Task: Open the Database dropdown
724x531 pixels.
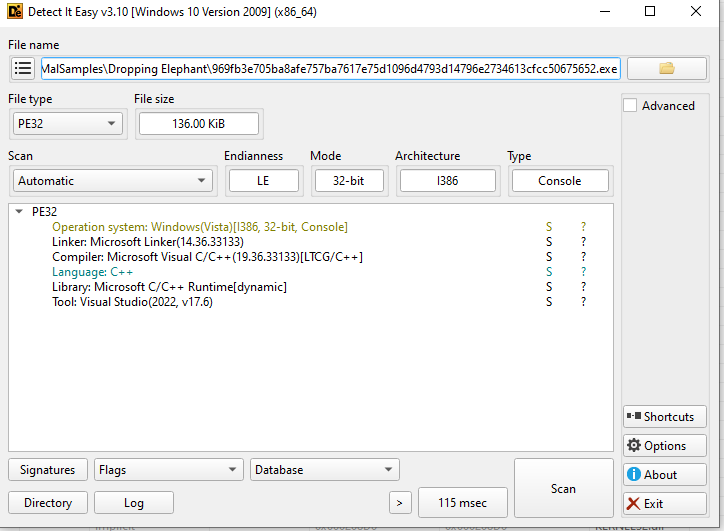Action: click(x=325, y=470)
